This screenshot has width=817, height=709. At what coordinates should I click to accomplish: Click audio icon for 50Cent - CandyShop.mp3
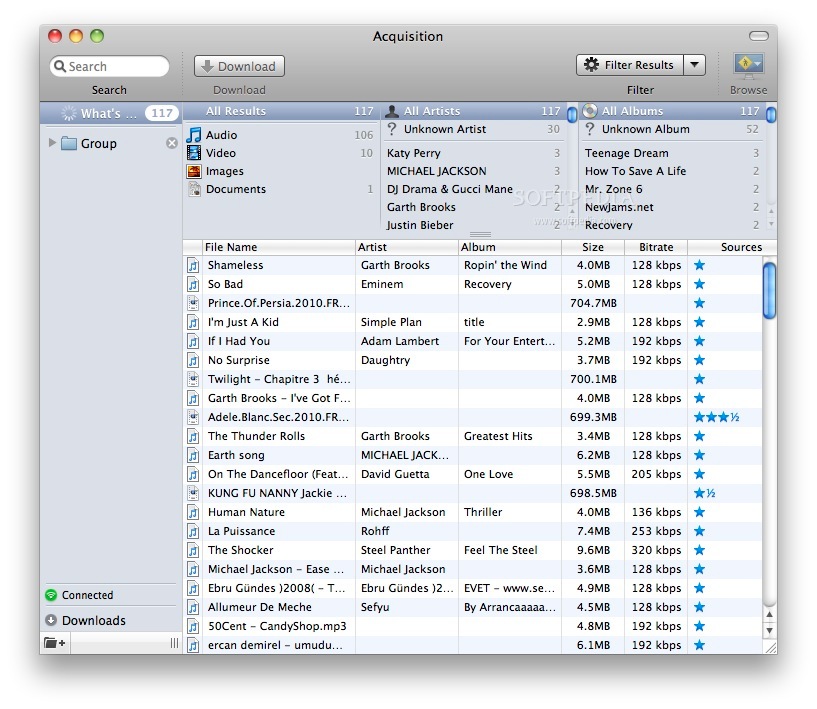coord(193,626)
